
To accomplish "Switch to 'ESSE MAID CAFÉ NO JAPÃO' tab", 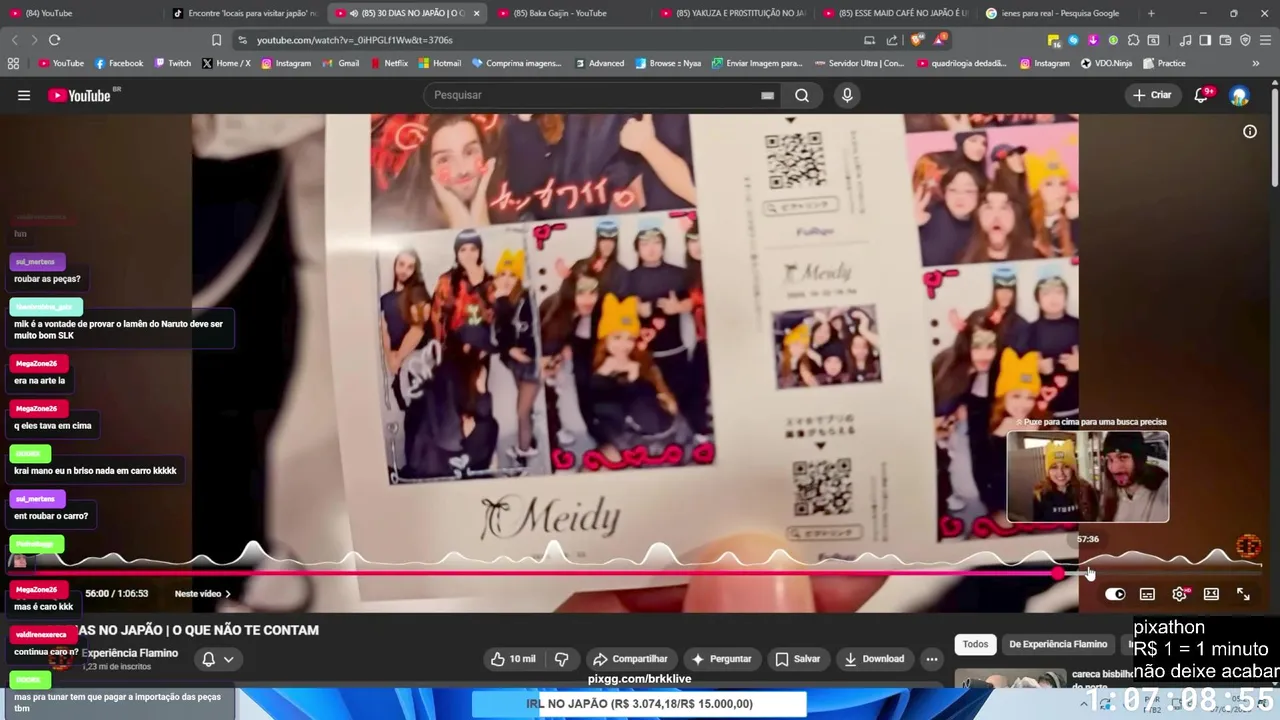I will coord(895,13).
